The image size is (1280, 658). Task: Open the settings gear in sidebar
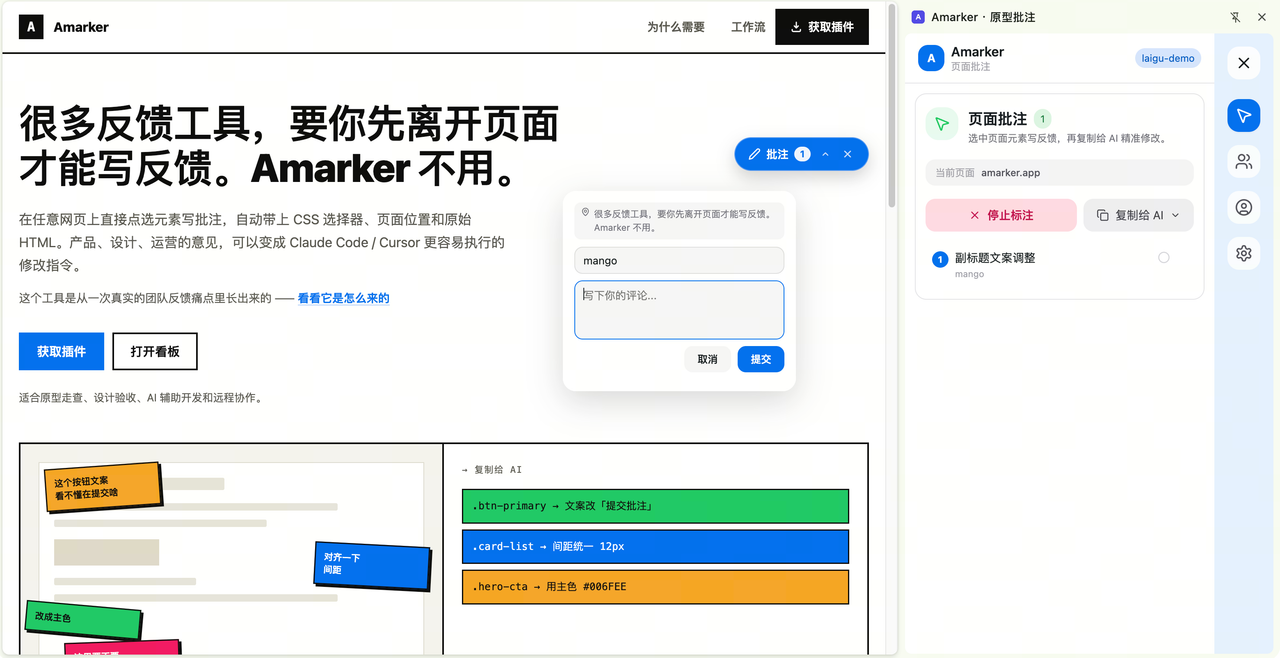(x=1244, y=254)
